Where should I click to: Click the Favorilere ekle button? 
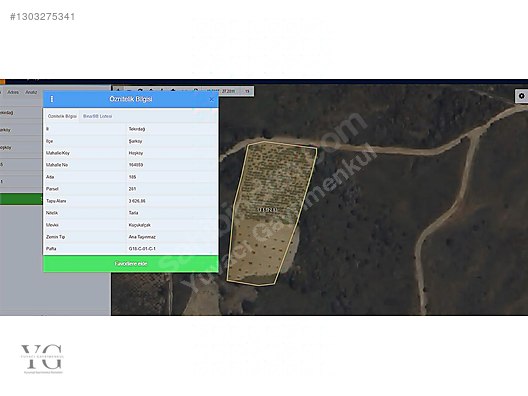coord(131,264)
